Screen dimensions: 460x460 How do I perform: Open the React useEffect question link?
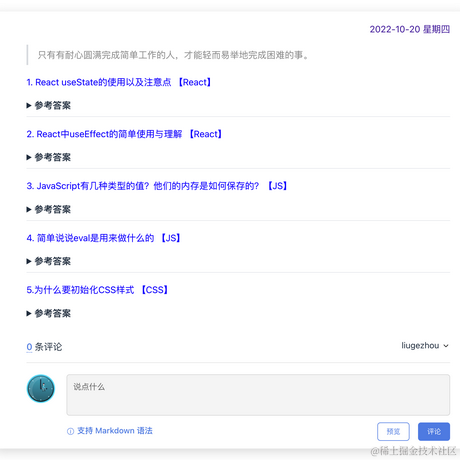pyautogui.click(x=124, y=134)
